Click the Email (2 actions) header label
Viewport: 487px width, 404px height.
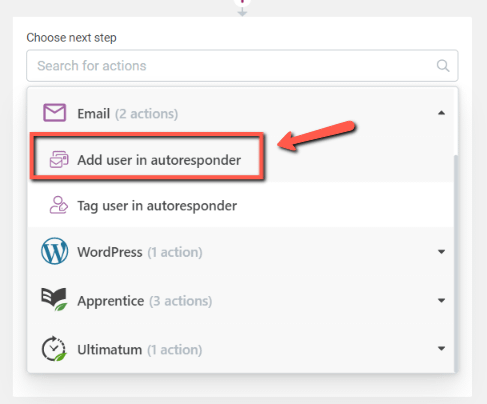[128, 114]
